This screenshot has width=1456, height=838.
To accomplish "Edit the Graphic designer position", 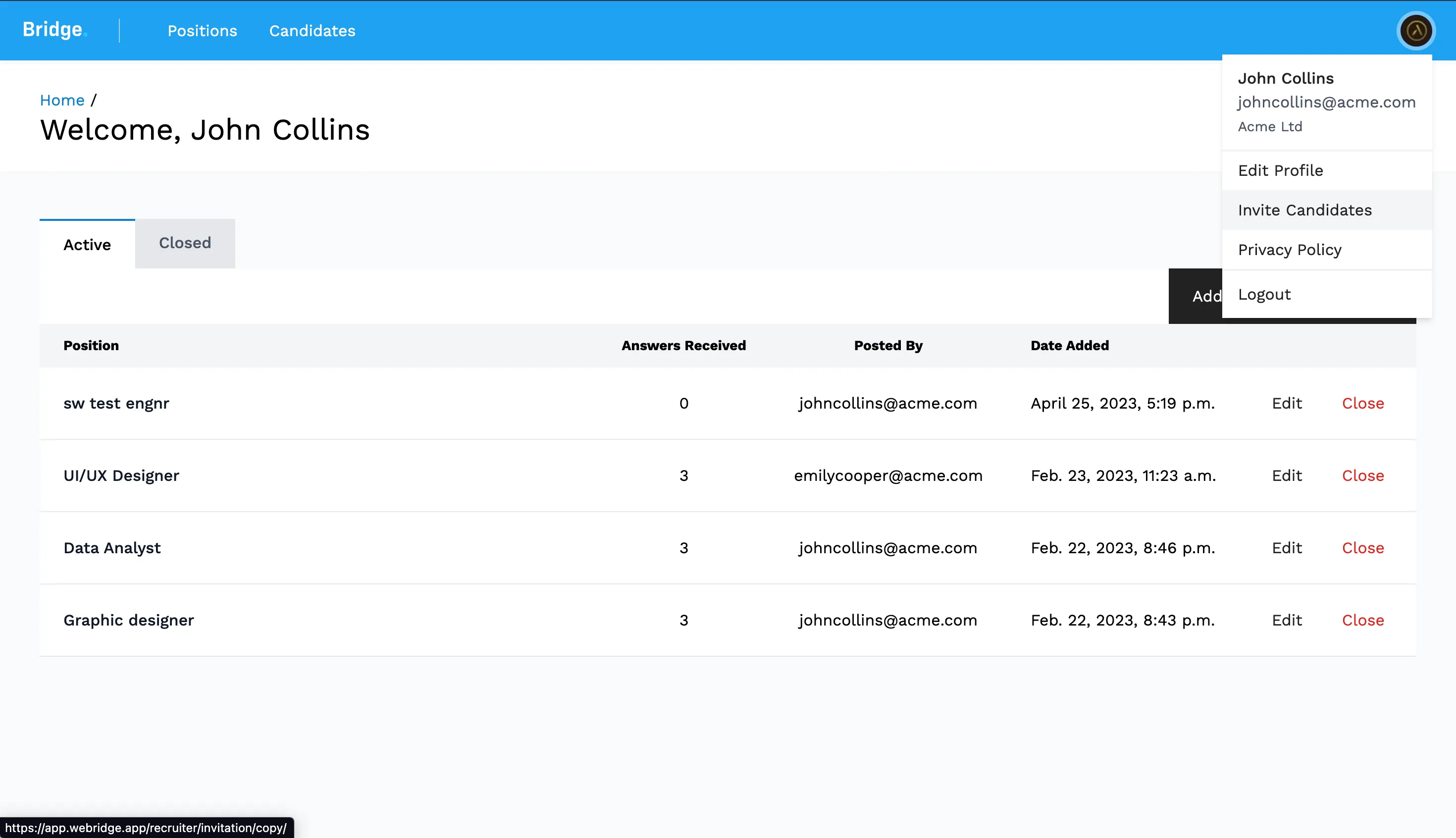I will pos(1287,620).
